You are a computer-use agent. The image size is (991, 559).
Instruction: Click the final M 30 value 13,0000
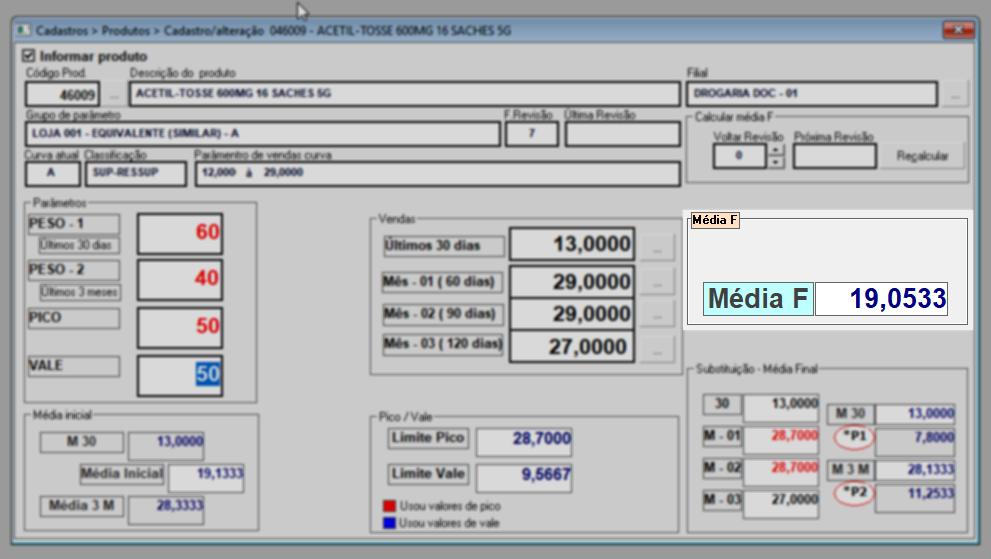pyautogui.click(x=915, y=414)
